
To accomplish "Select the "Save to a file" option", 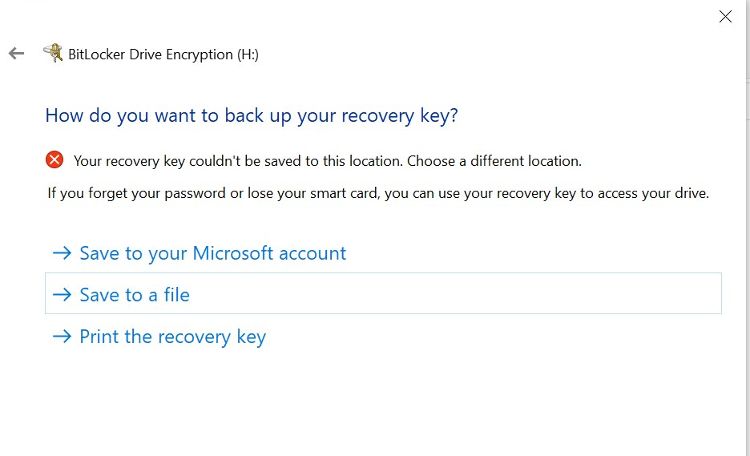I will pos(134,295).
